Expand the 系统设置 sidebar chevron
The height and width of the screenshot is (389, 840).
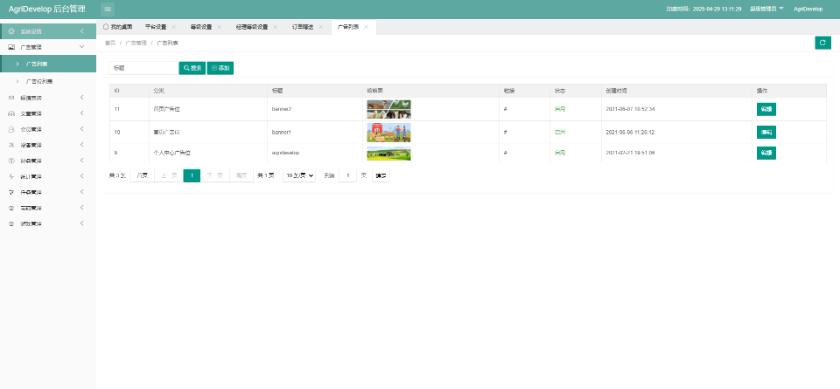coord(81,31)
